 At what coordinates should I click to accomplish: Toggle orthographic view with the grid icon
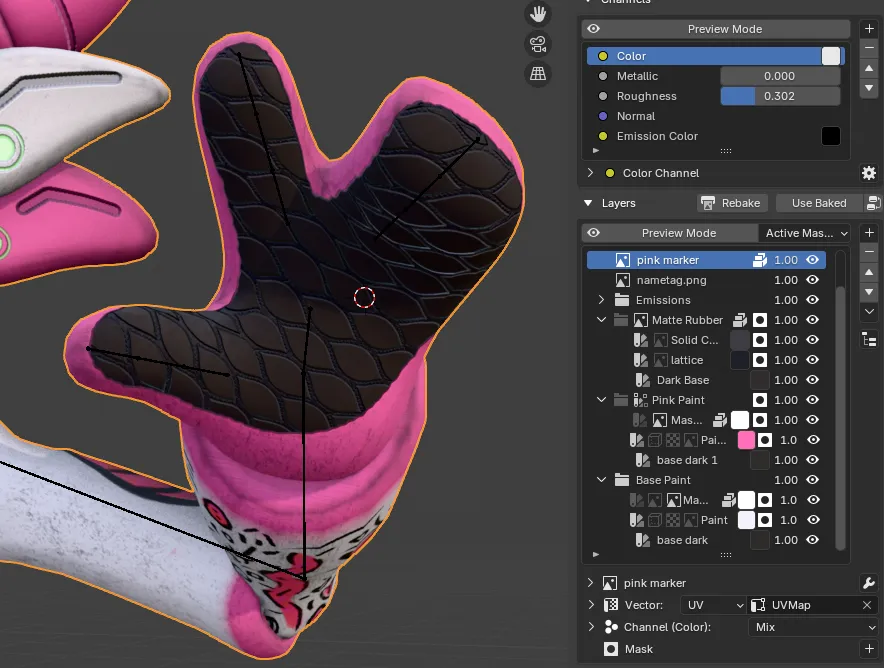[537, 74]
